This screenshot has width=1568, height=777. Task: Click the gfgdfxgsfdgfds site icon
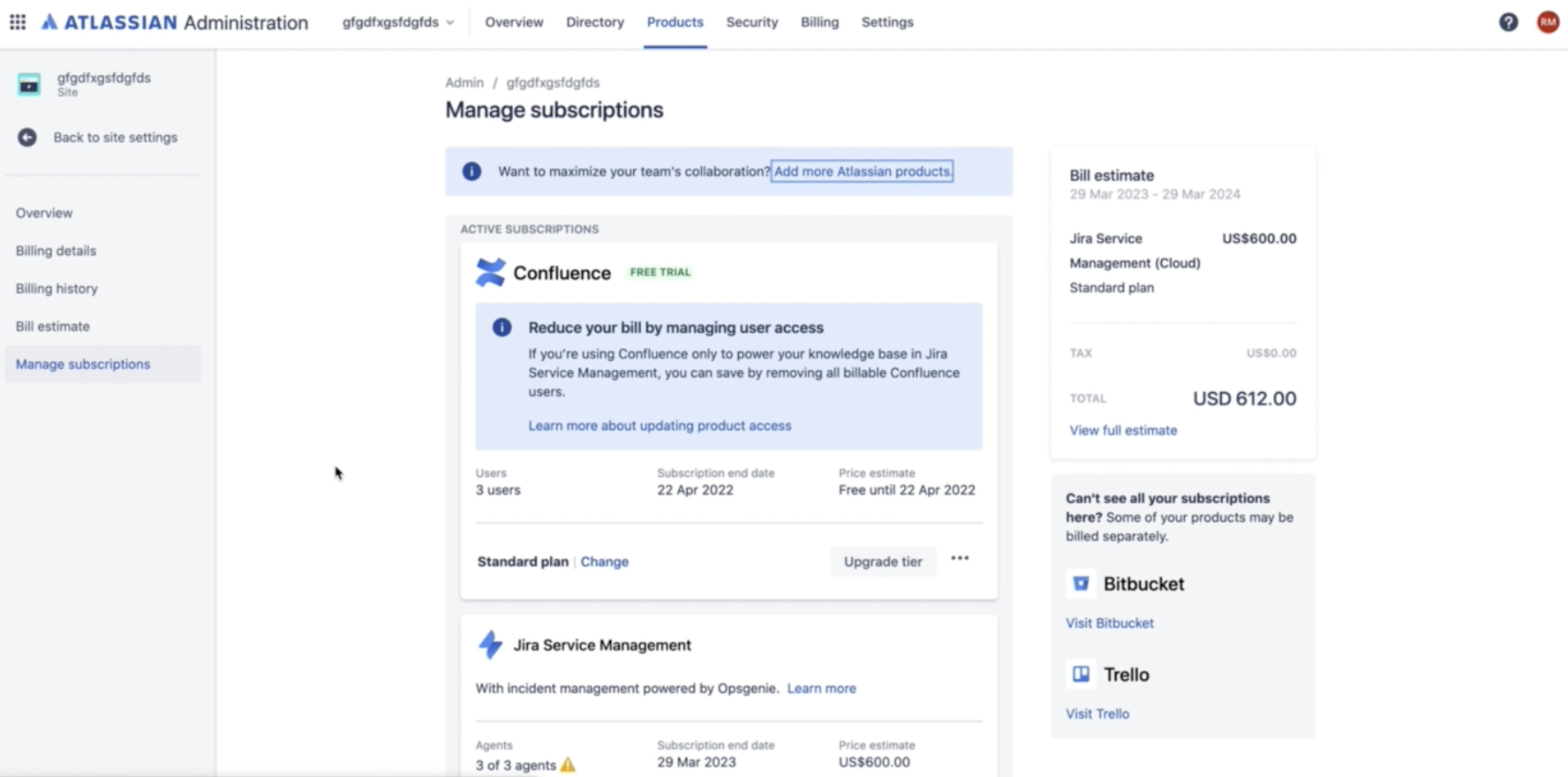(29, 84)
